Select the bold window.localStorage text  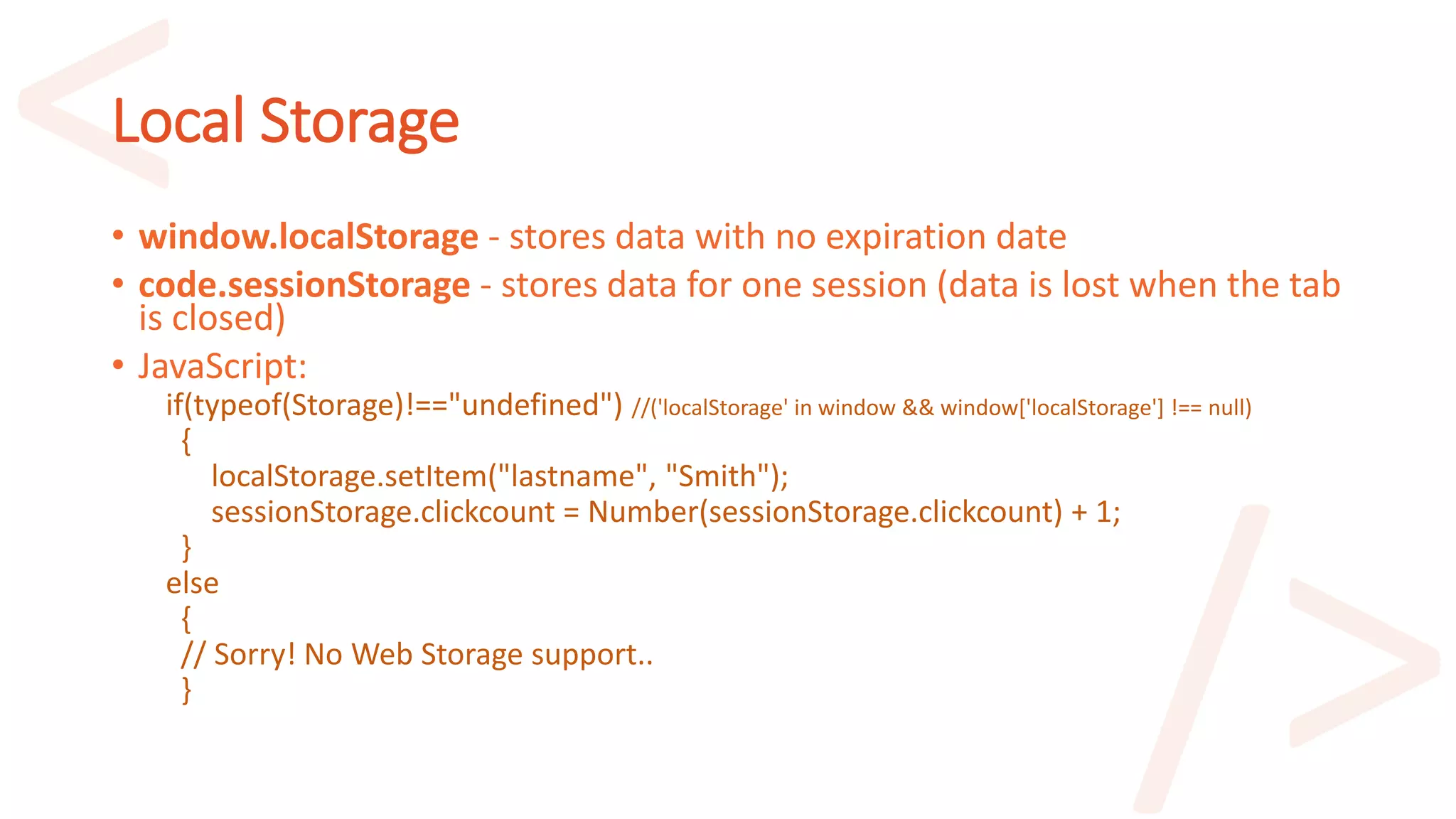[x=309, y=237]
